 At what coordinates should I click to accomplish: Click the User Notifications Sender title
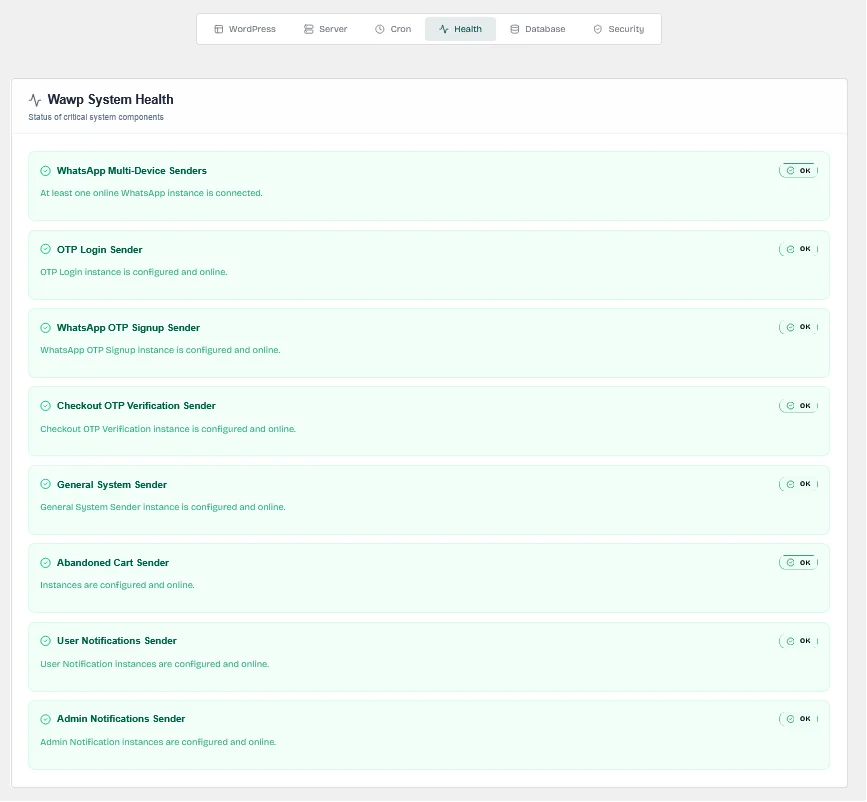117,641
